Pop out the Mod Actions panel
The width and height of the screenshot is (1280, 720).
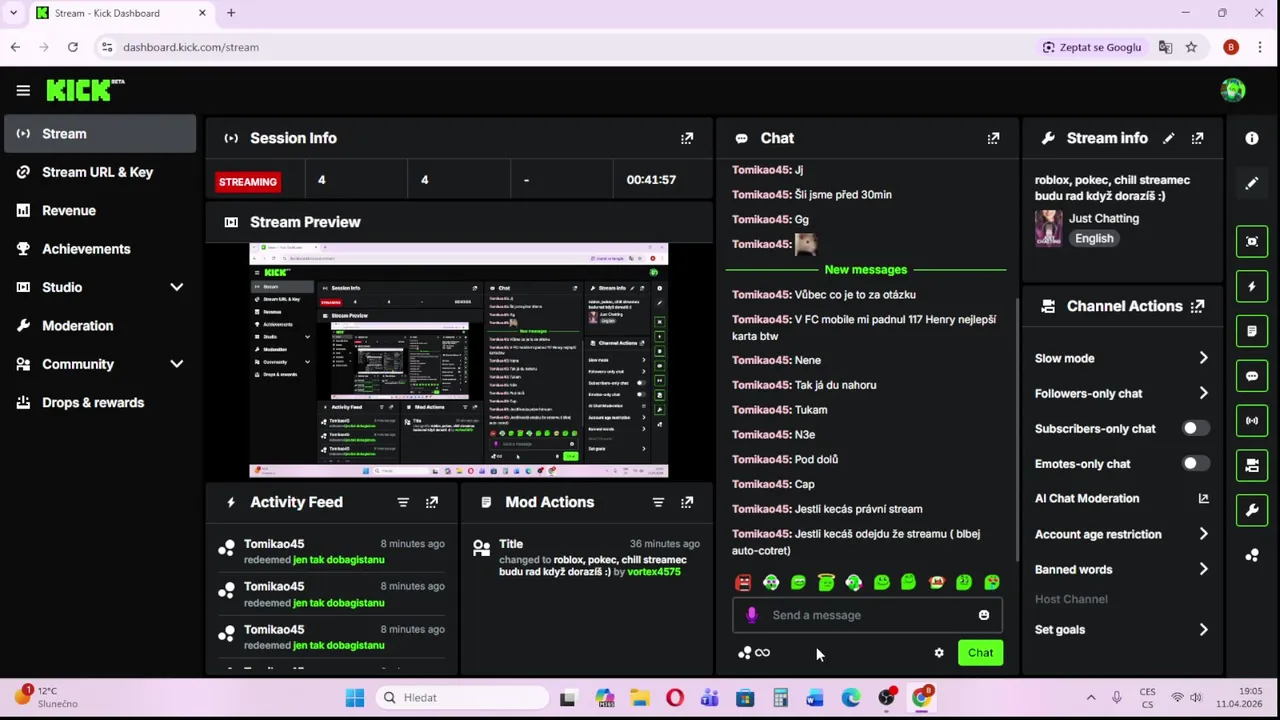tap(687, 502)
